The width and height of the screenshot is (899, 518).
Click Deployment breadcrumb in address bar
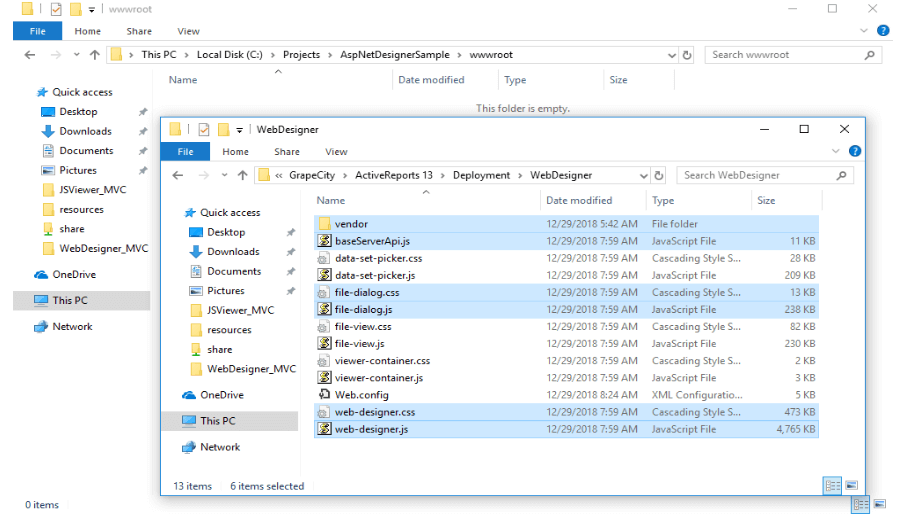[482, 176]
